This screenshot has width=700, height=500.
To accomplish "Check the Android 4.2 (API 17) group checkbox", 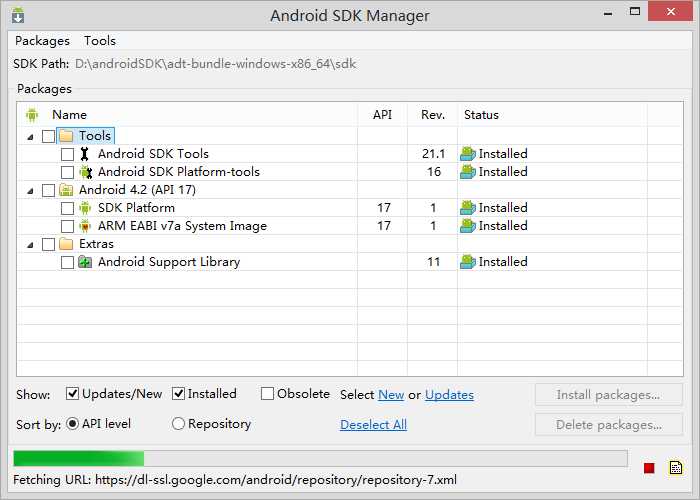I will point(48,191).
